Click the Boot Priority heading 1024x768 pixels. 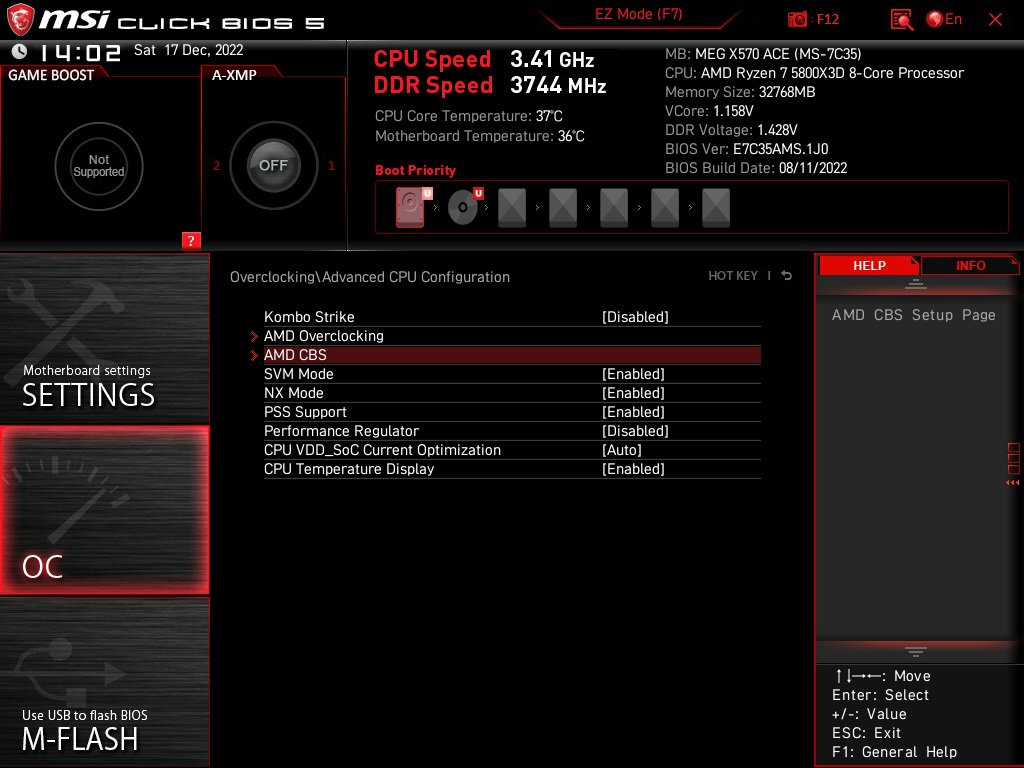pos(415,170)
